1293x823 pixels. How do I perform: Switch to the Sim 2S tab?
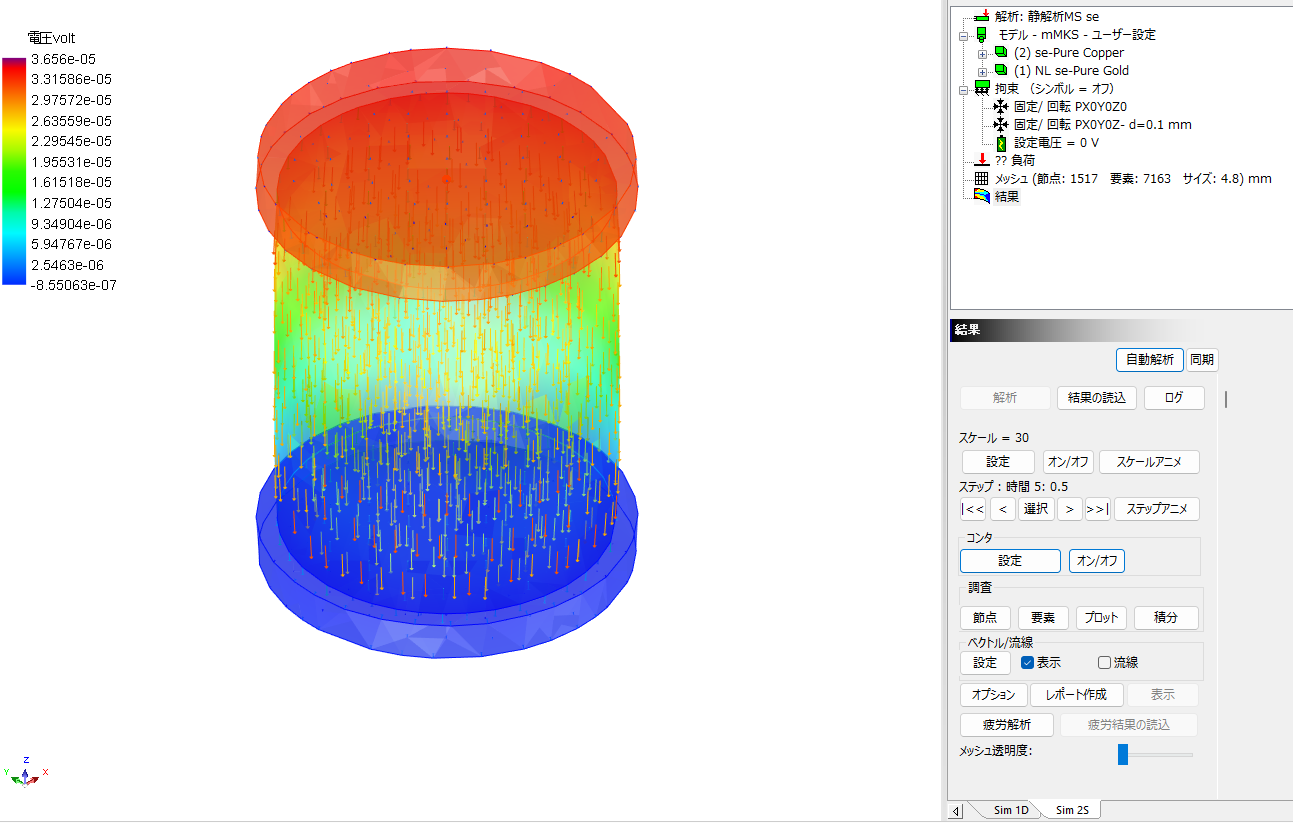pos(1072,810)
